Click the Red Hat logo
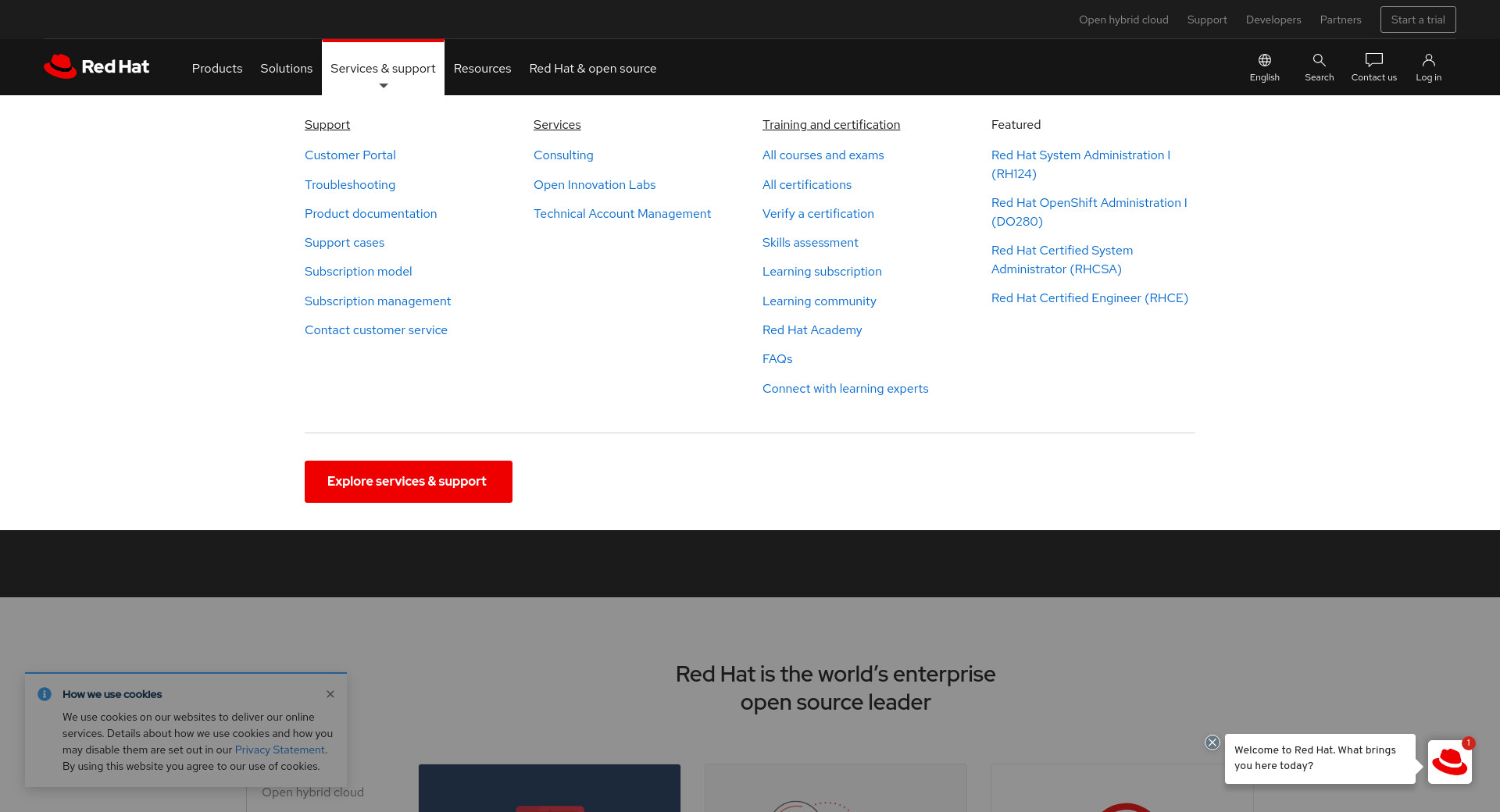 pyautogui.click(x=96, y=67)
